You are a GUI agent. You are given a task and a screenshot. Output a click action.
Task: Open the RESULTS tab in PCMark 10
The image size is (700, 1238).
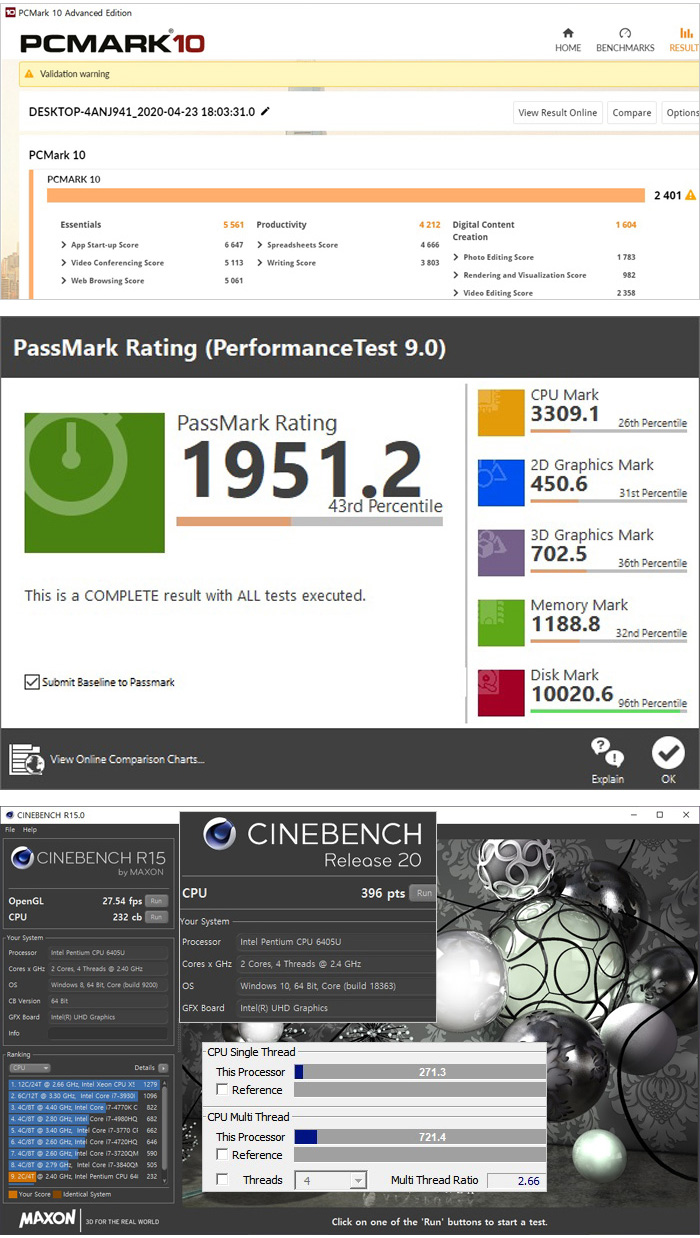(x=685, y=39)
